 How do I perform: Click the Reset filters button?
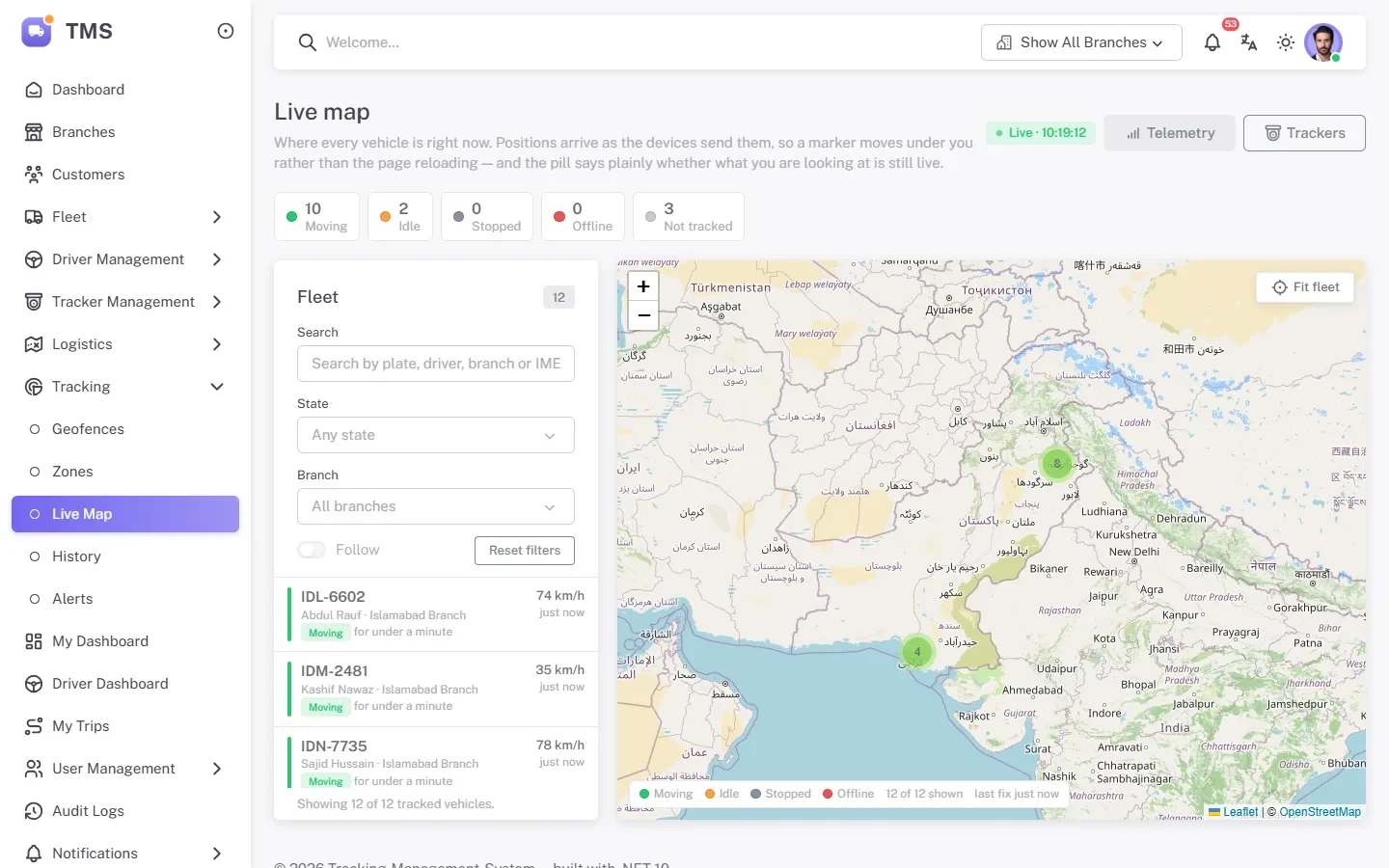pos(525,551)
